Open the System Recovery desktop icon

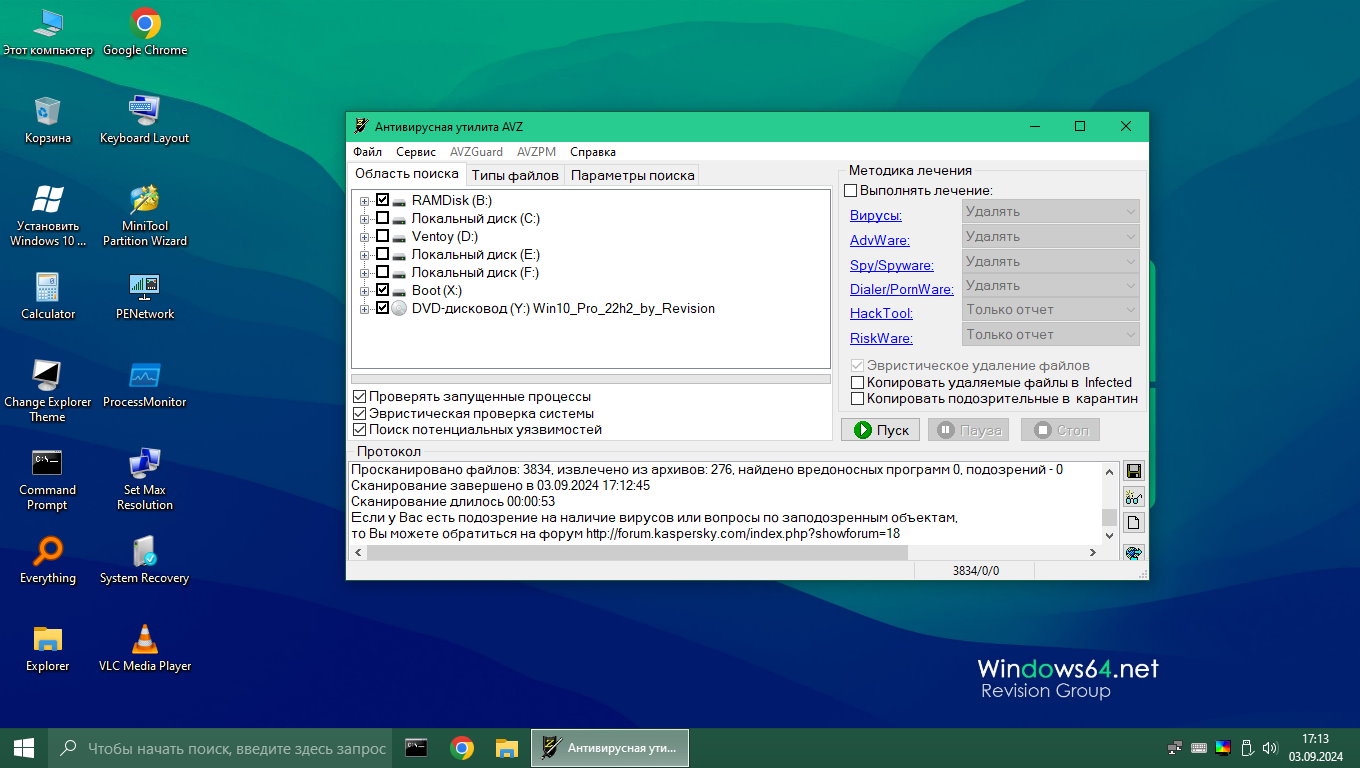[x=145, y=553]
